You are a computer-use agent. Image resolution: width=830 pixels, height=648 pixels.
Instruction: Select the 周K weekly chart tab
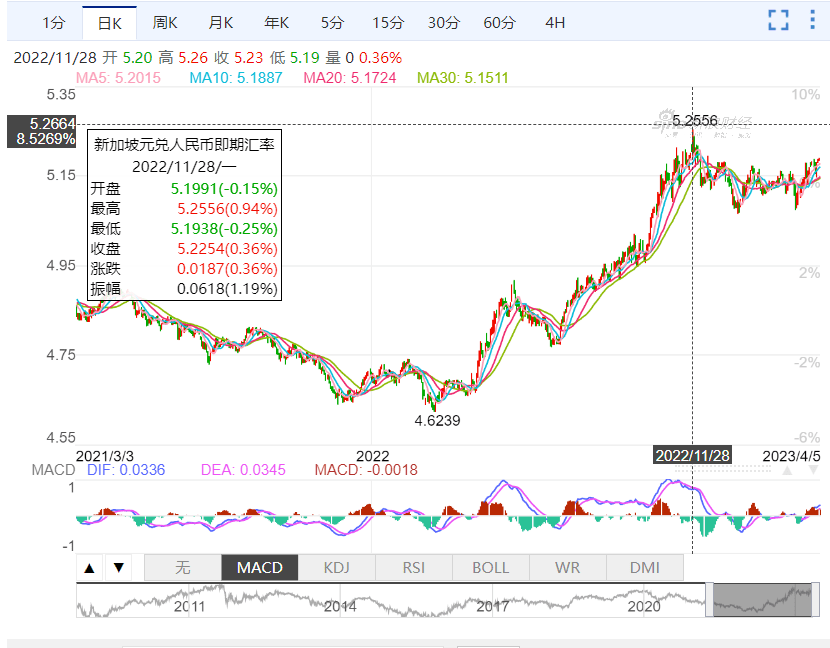[x=166, y=22]
